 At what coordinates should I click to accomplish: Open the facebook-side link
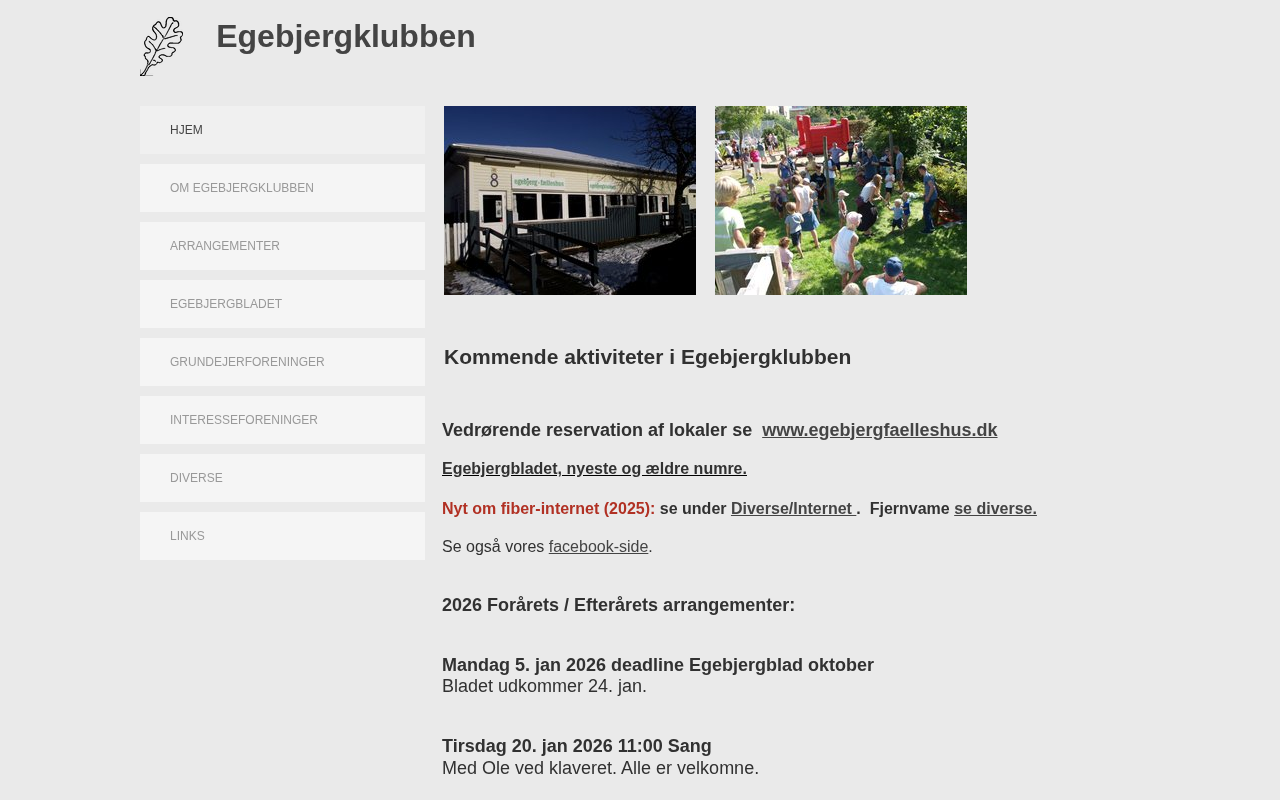[x=598, y=546]
